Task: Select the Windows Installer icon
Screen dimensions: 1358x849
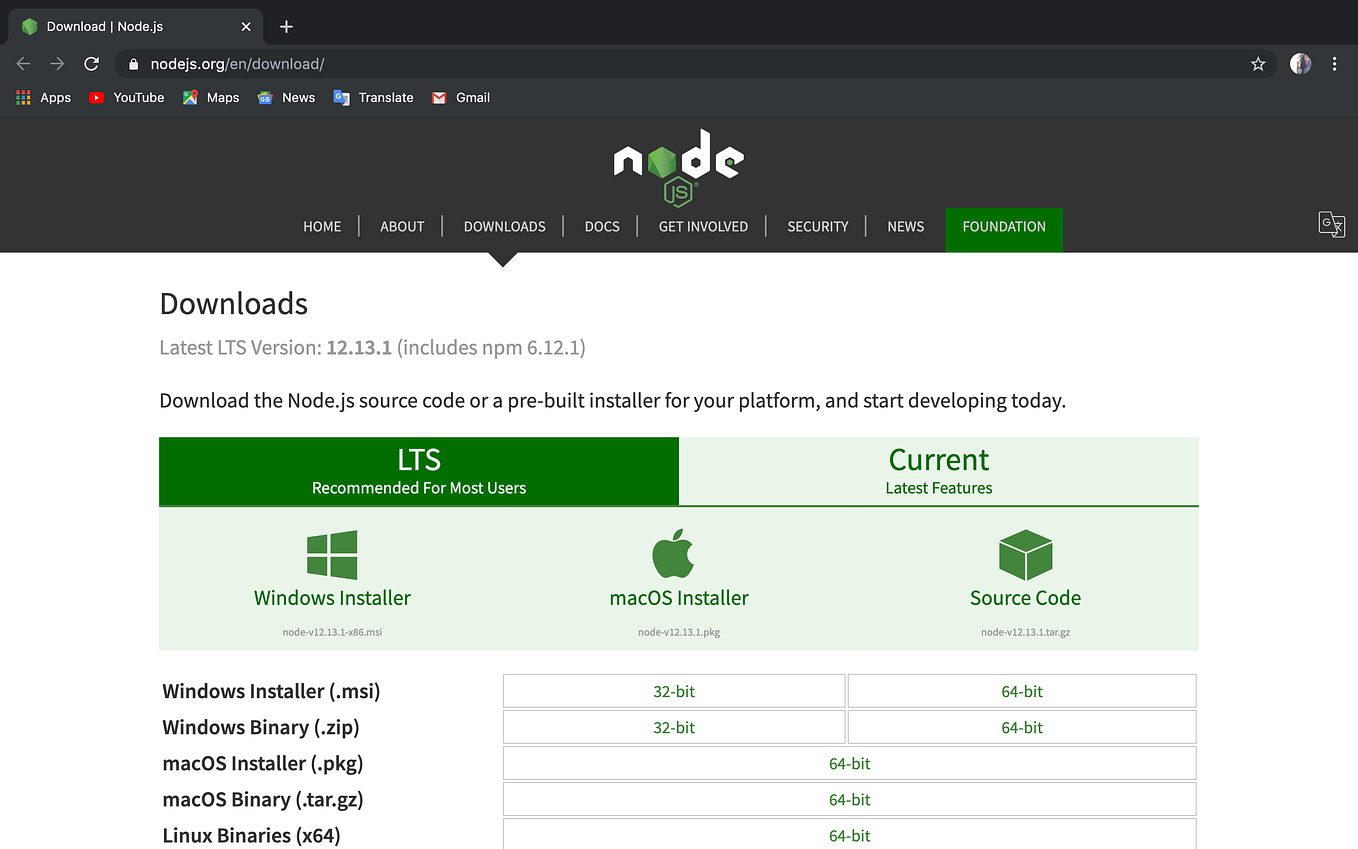Action: pyautogui.click(x=332, y=553)
